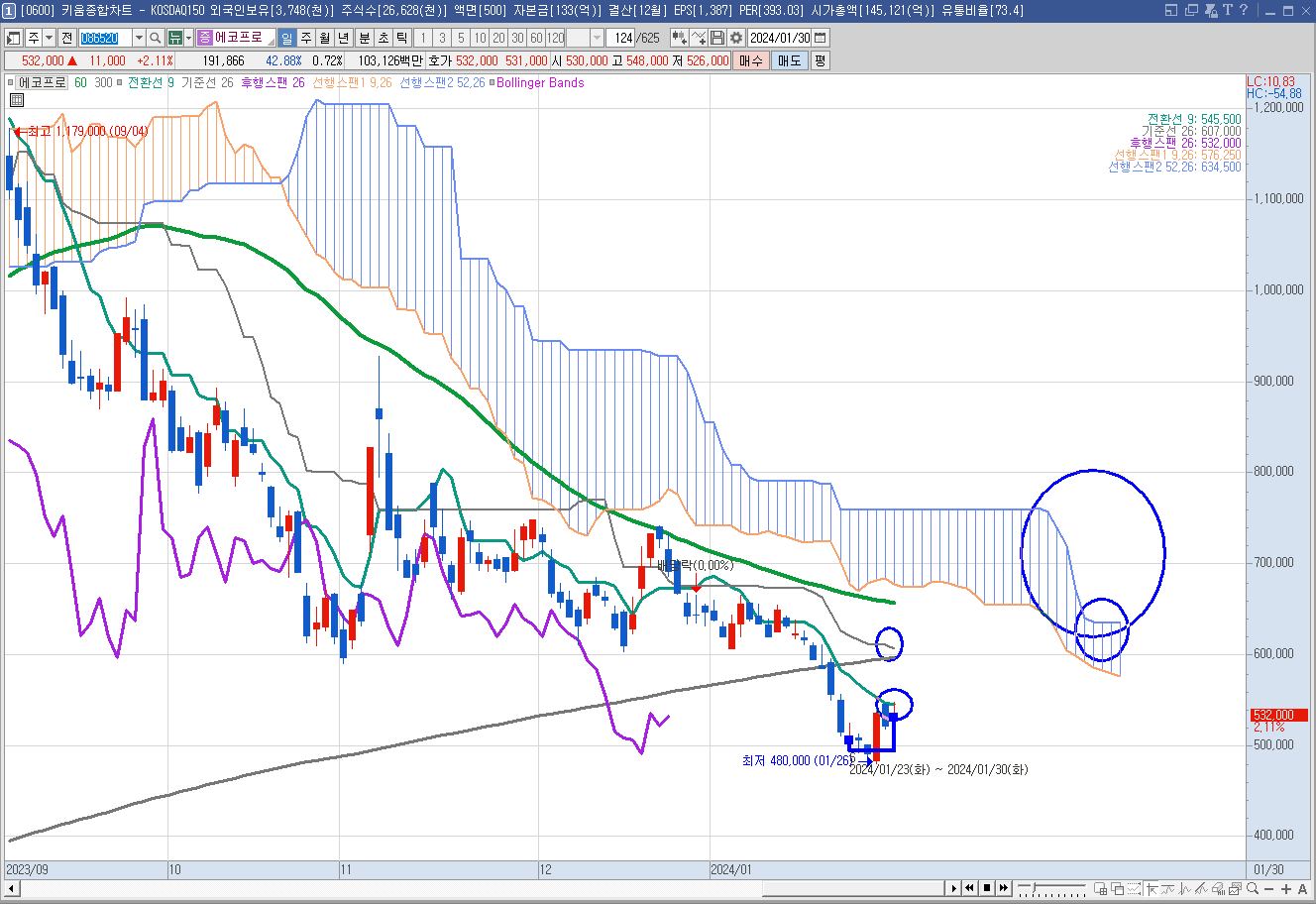Screen dimensions: 1316x904
Task: Click the 평 button next to 매도
Action: pos(820,60)
